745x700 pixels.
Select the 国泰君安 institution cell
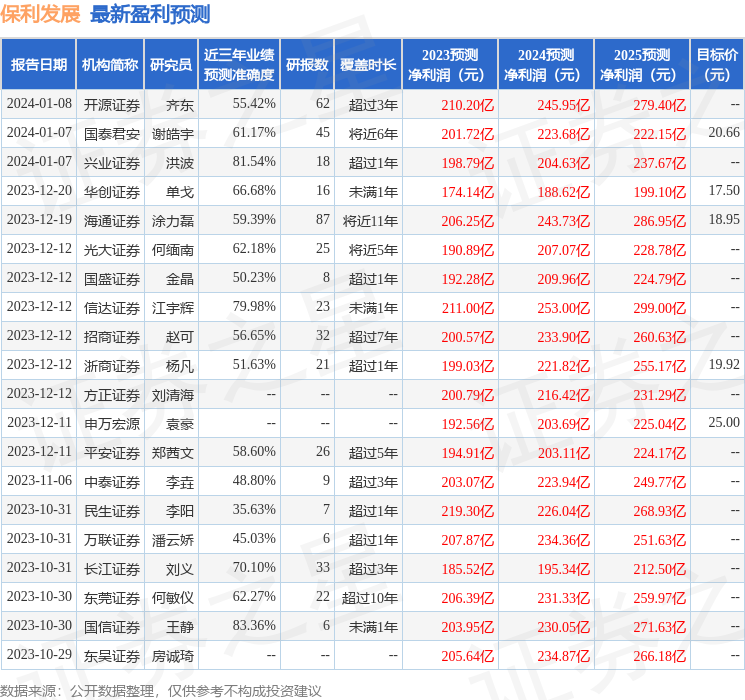[112, 134]
